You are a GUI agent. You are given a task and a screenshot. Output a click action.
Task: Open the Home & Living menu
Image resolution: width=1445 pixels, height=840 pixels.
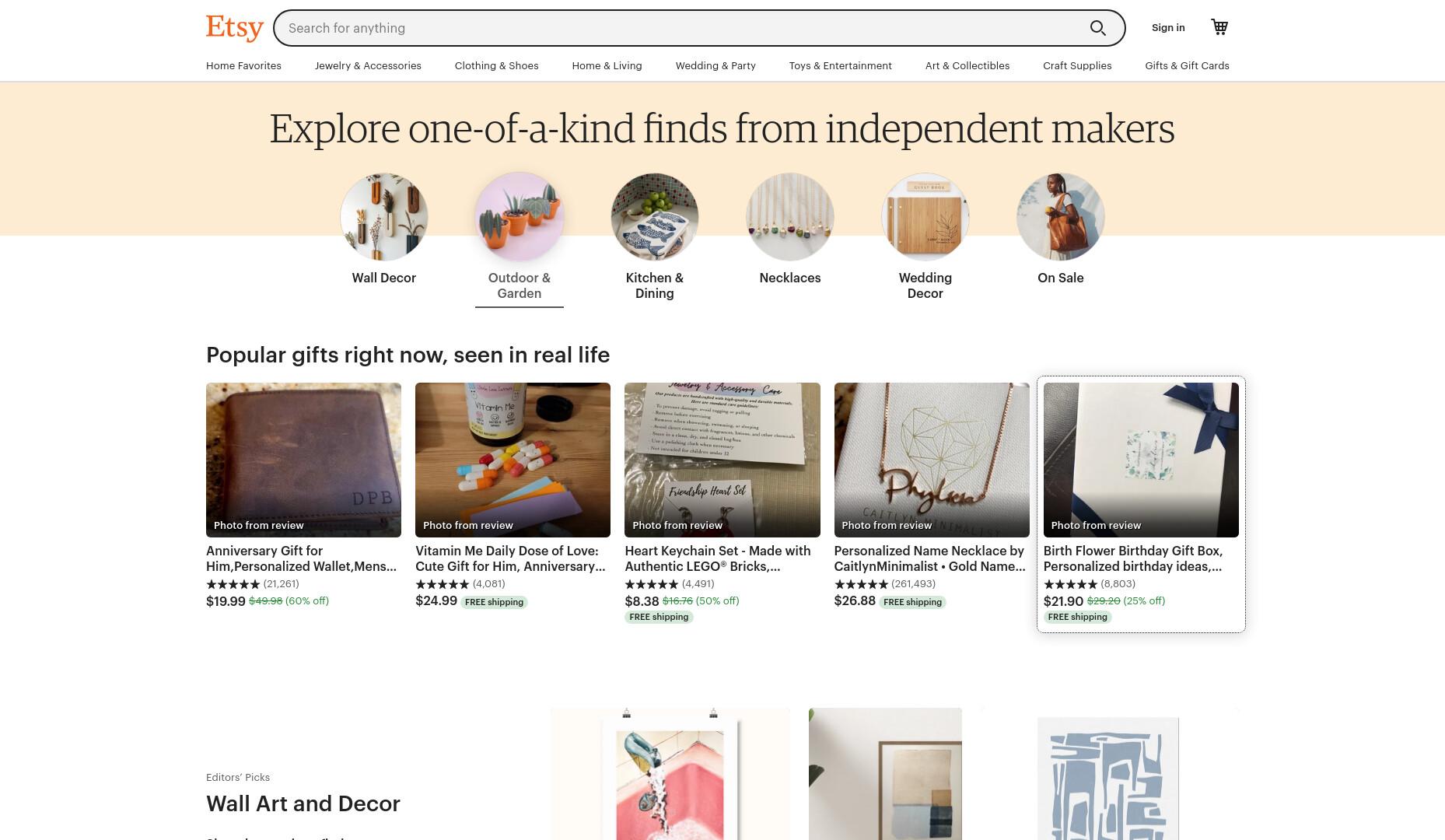pyautogui.click(x=607, y=66)
